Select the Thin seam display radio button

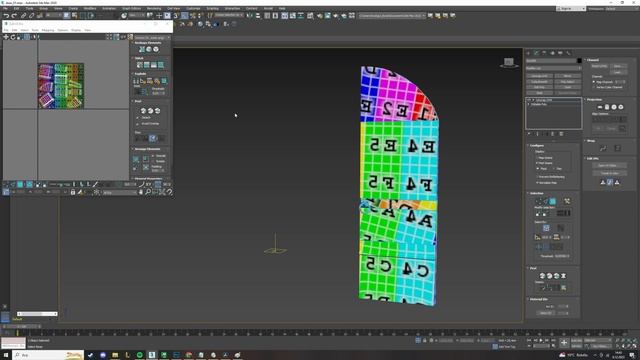554,168
